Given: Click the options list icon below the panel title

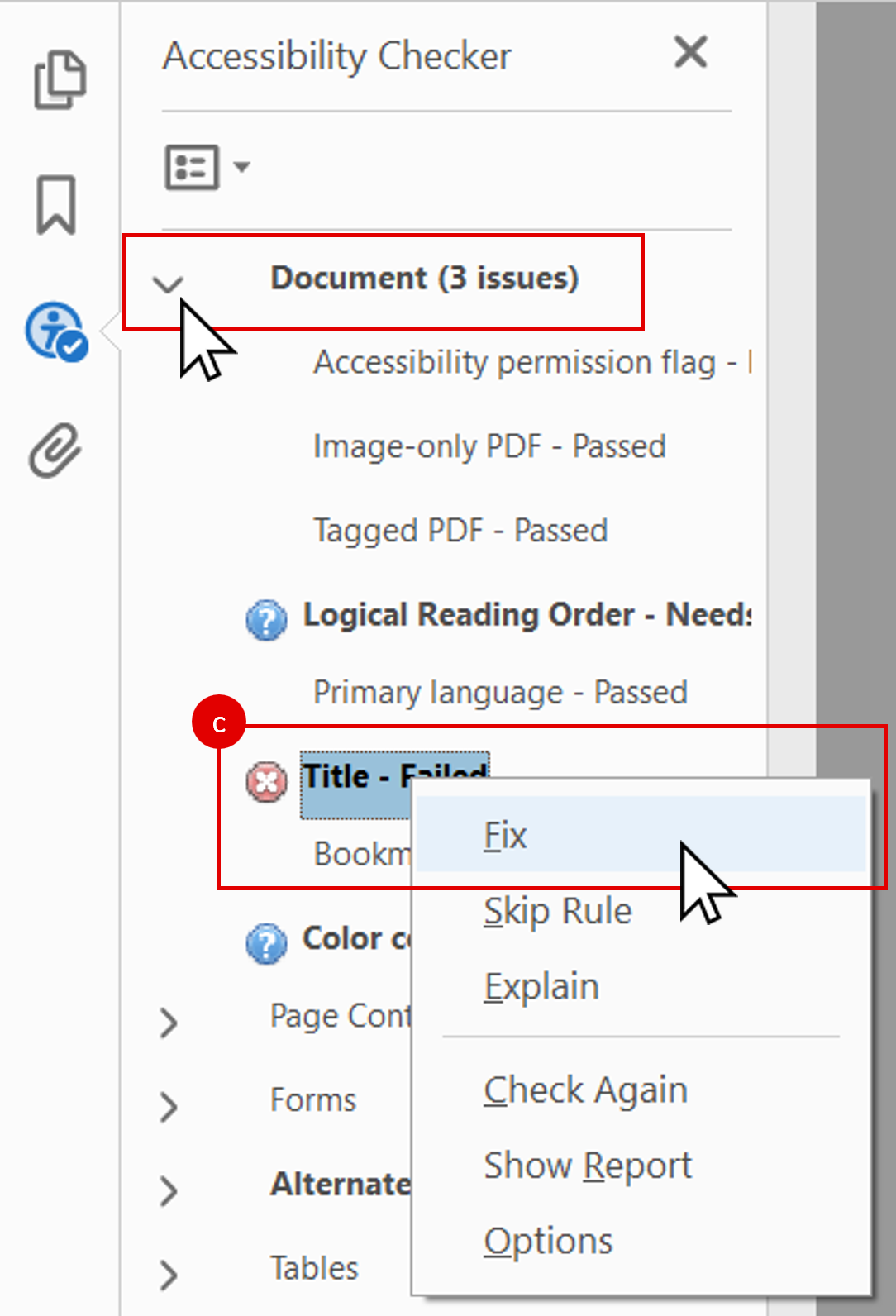Looking at the screenshot, I should [x=192, y=166].
